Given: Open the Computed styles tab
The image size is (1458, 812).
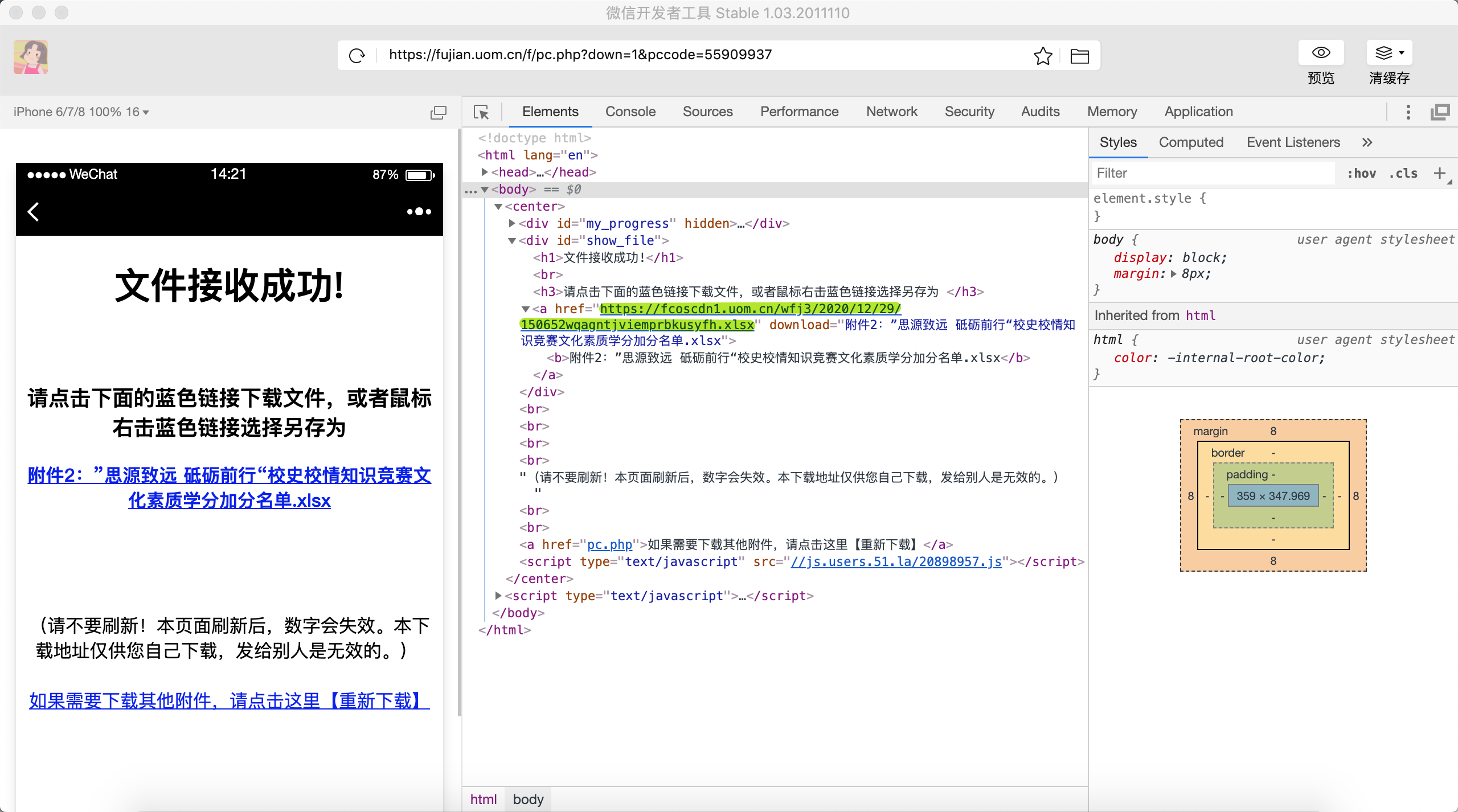Looking at the screenshot, I should click(1191, 142).
